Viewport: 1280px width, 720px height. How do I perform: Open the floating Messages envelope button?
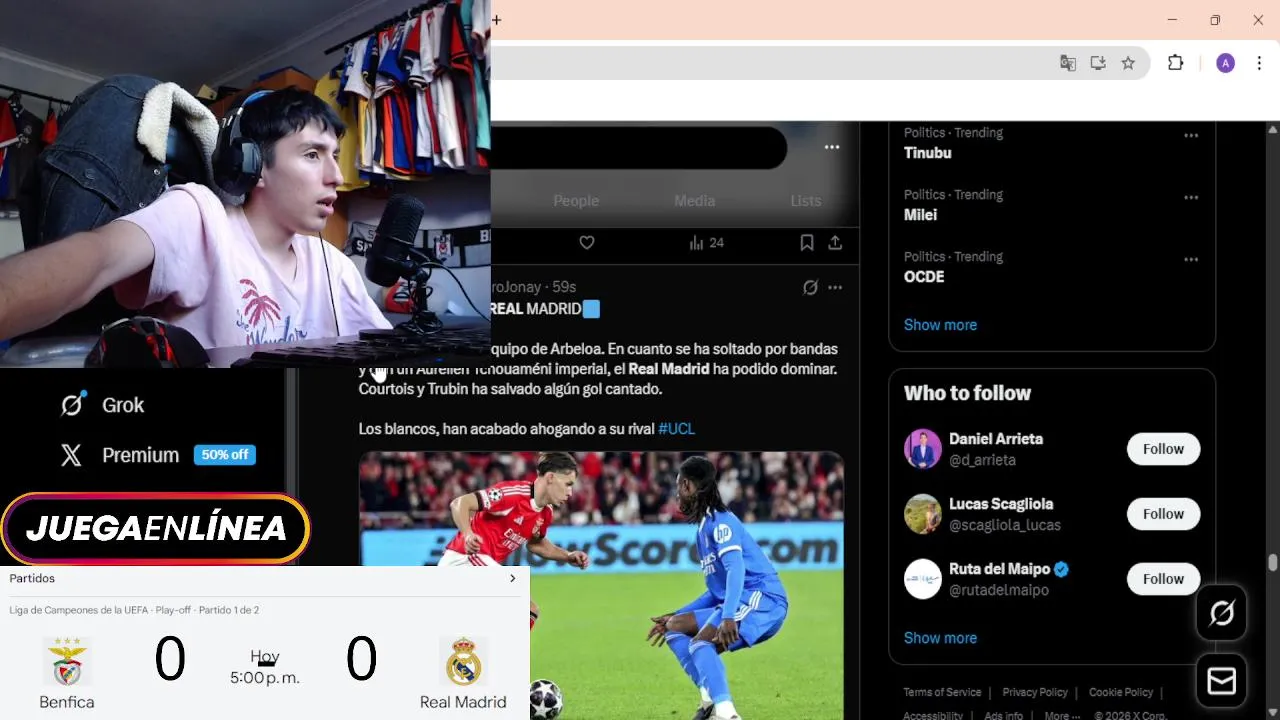click(x=1222, y=681)
